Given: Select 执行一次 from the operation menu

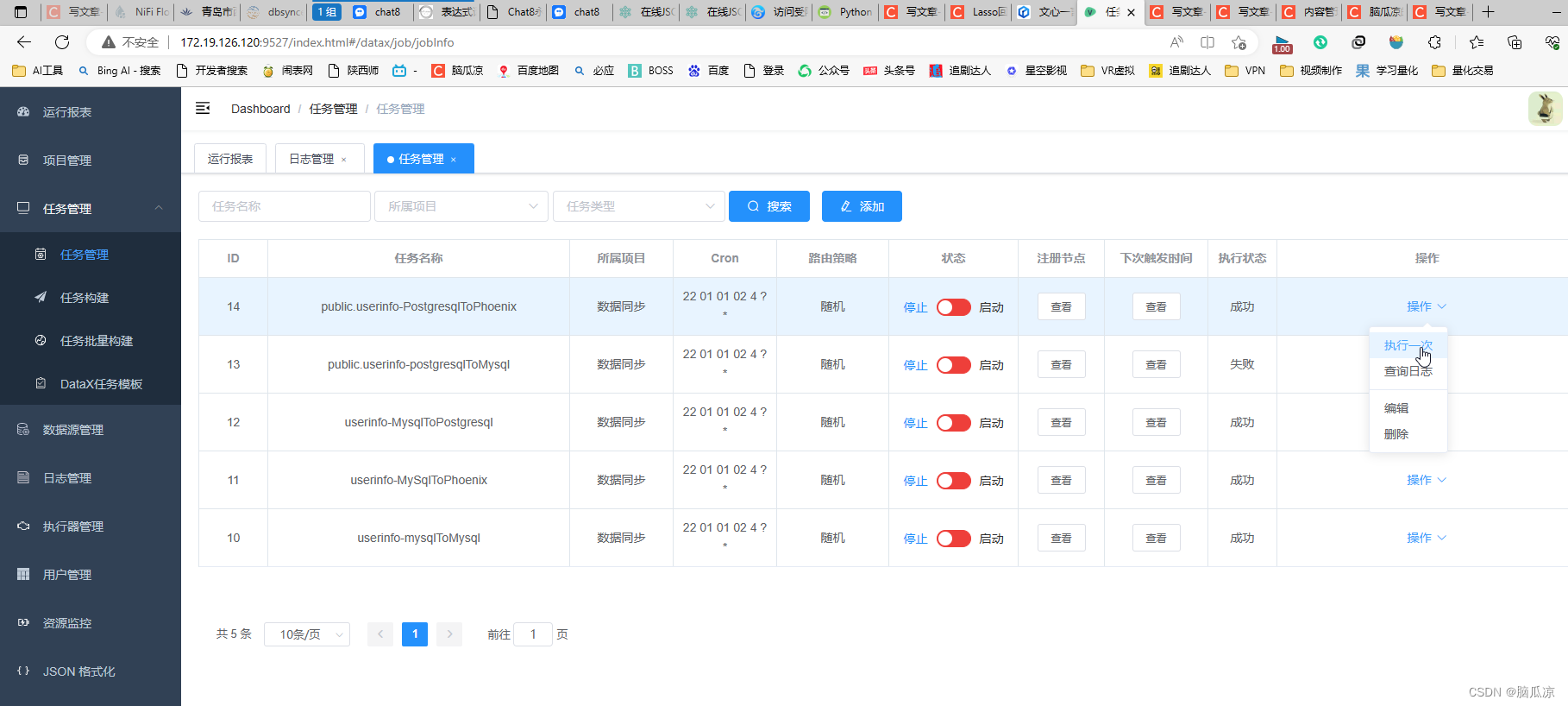Looking at the screenshot, I should pyautogui.click(x=1408, y=345).
